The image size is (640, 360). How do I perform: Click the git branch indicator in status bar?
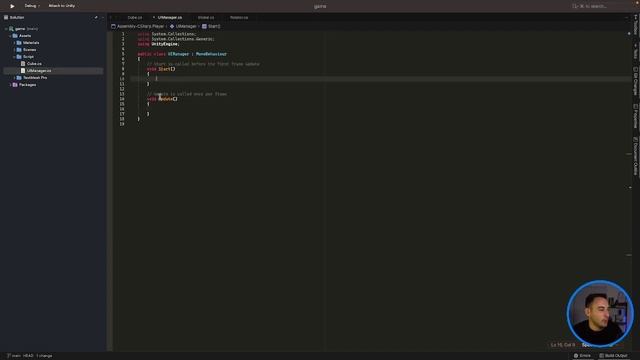click(14, 356)
